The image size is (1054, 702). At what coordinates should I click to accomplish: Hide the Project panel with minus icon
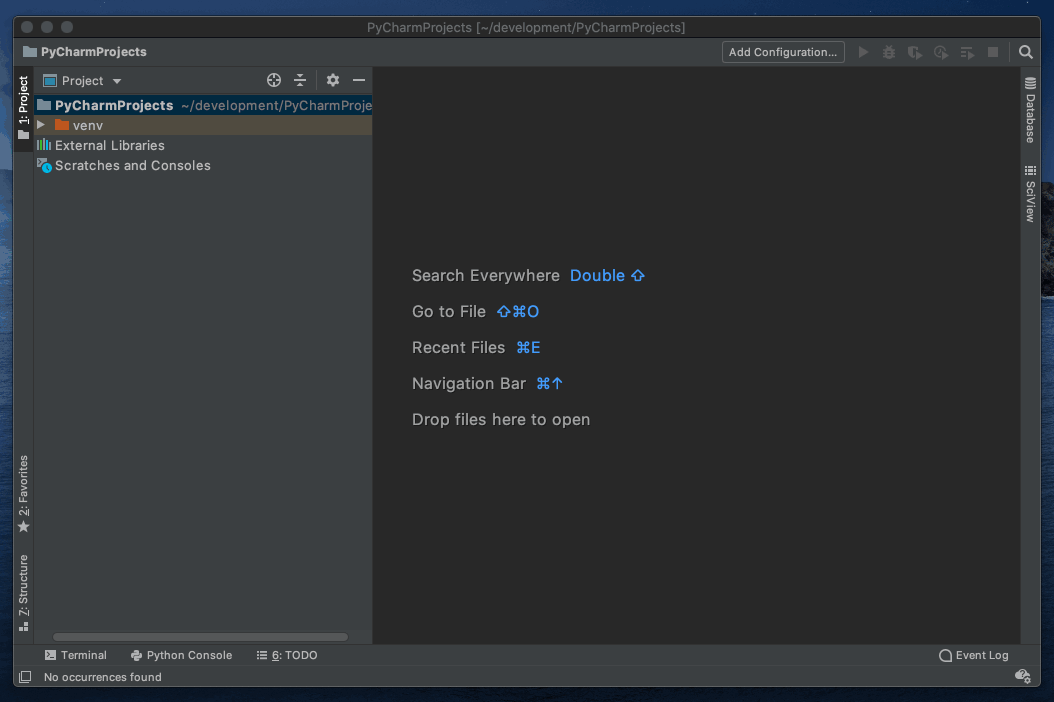pos(359,80)
